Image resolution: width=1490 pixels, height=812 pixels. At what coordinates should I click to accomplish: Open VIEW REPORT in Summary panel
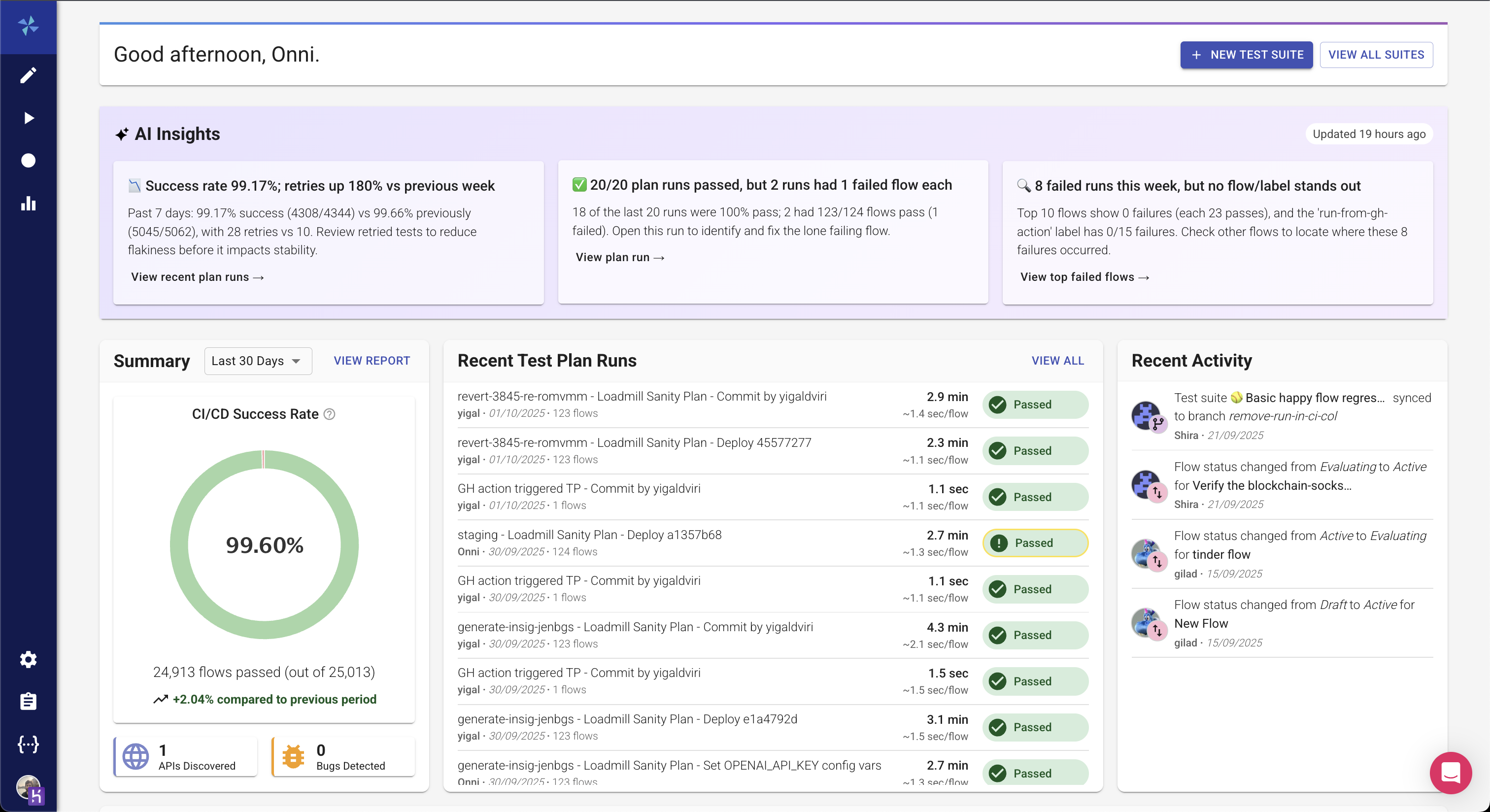[372, 361]
